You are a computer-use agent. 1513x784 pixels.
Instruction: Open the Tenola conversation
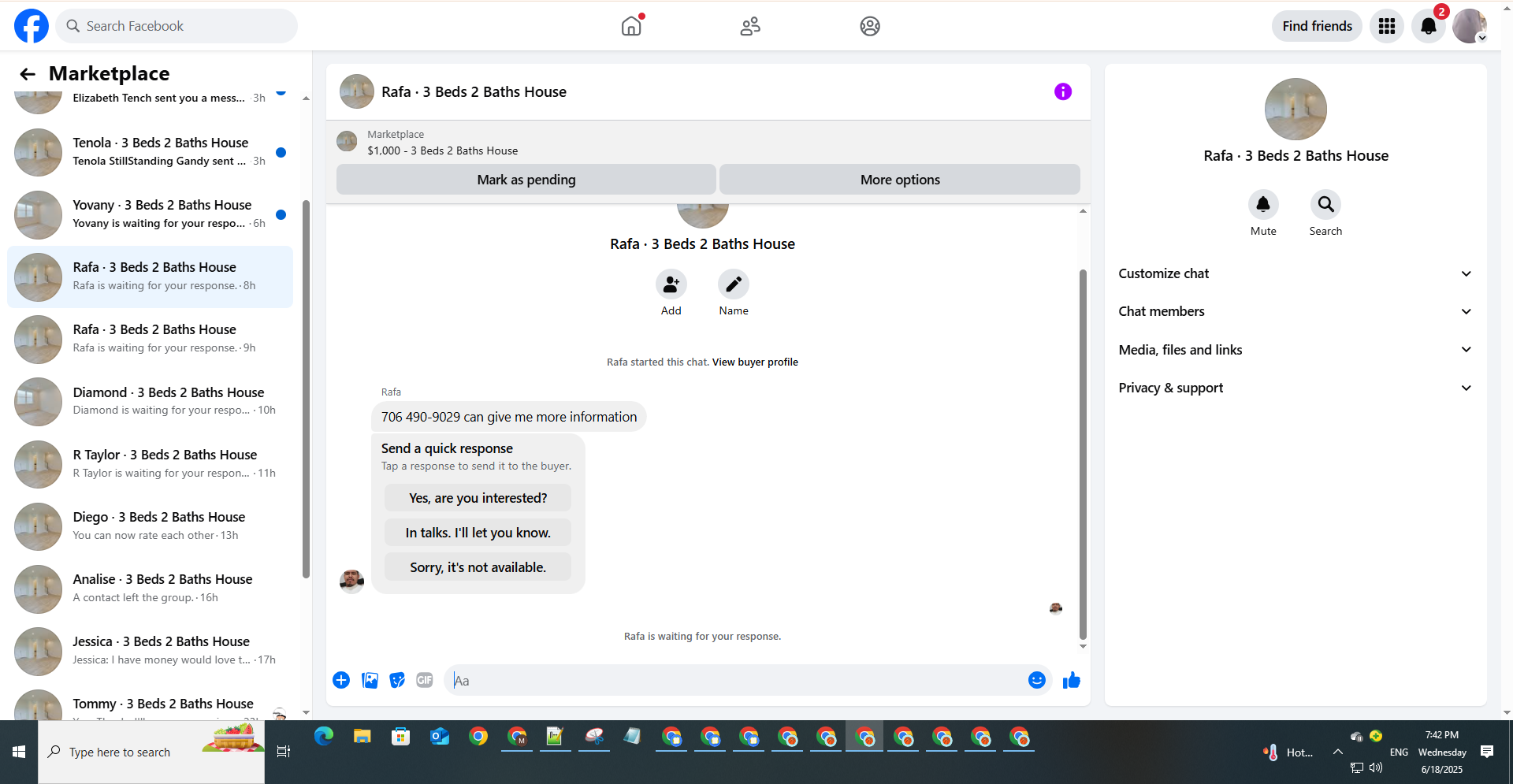click(150, 152)
